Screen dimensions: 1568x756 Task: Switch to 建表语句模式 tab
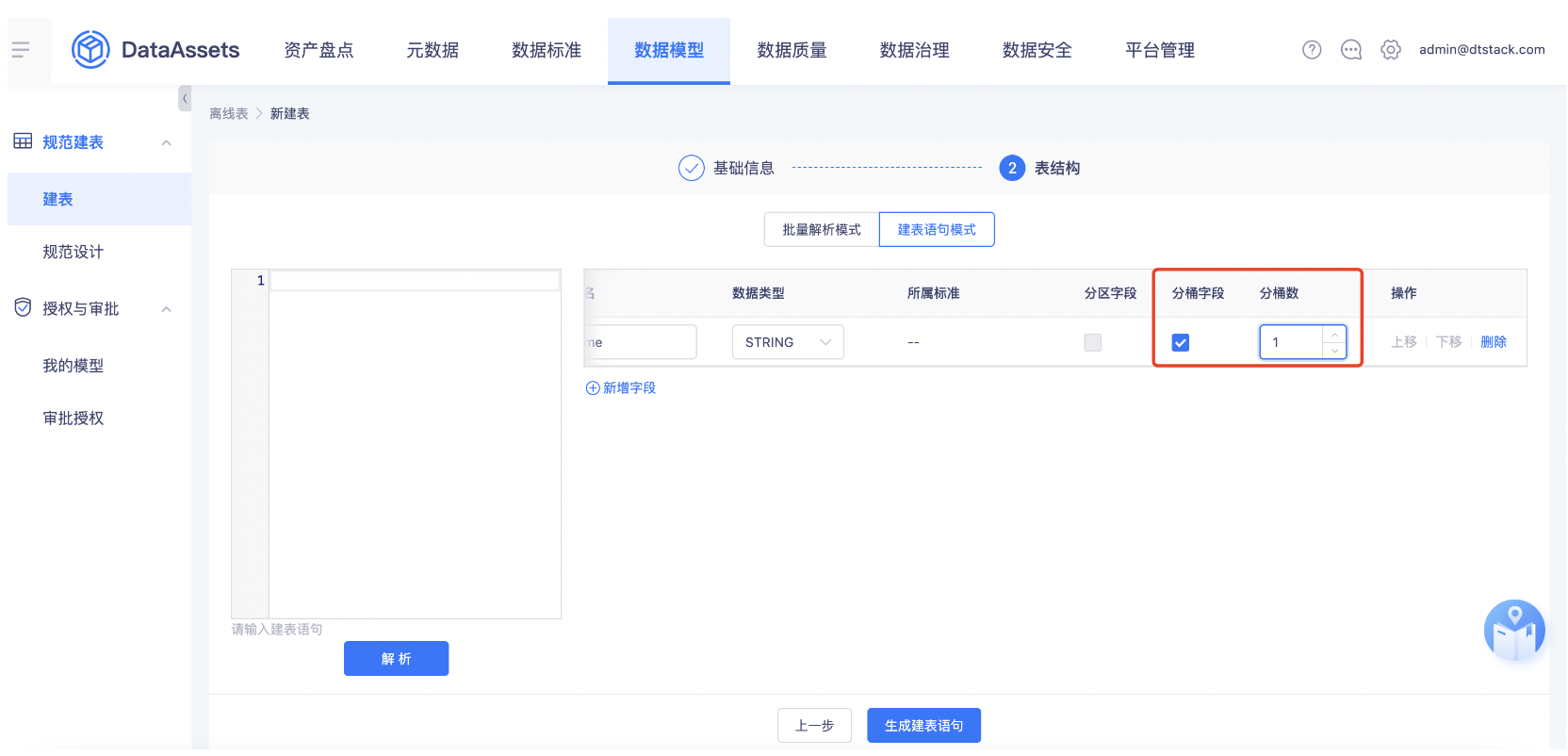click(937, 229)
